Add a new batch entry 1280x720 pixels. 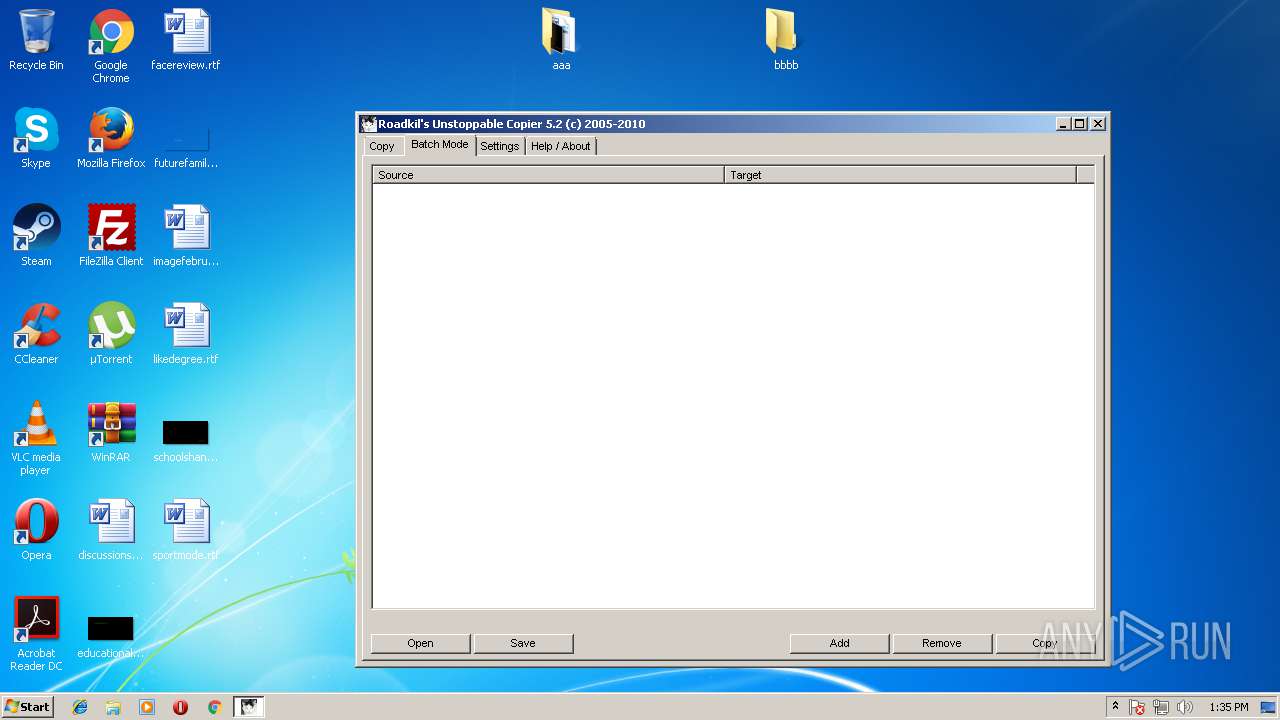(839, 643)
